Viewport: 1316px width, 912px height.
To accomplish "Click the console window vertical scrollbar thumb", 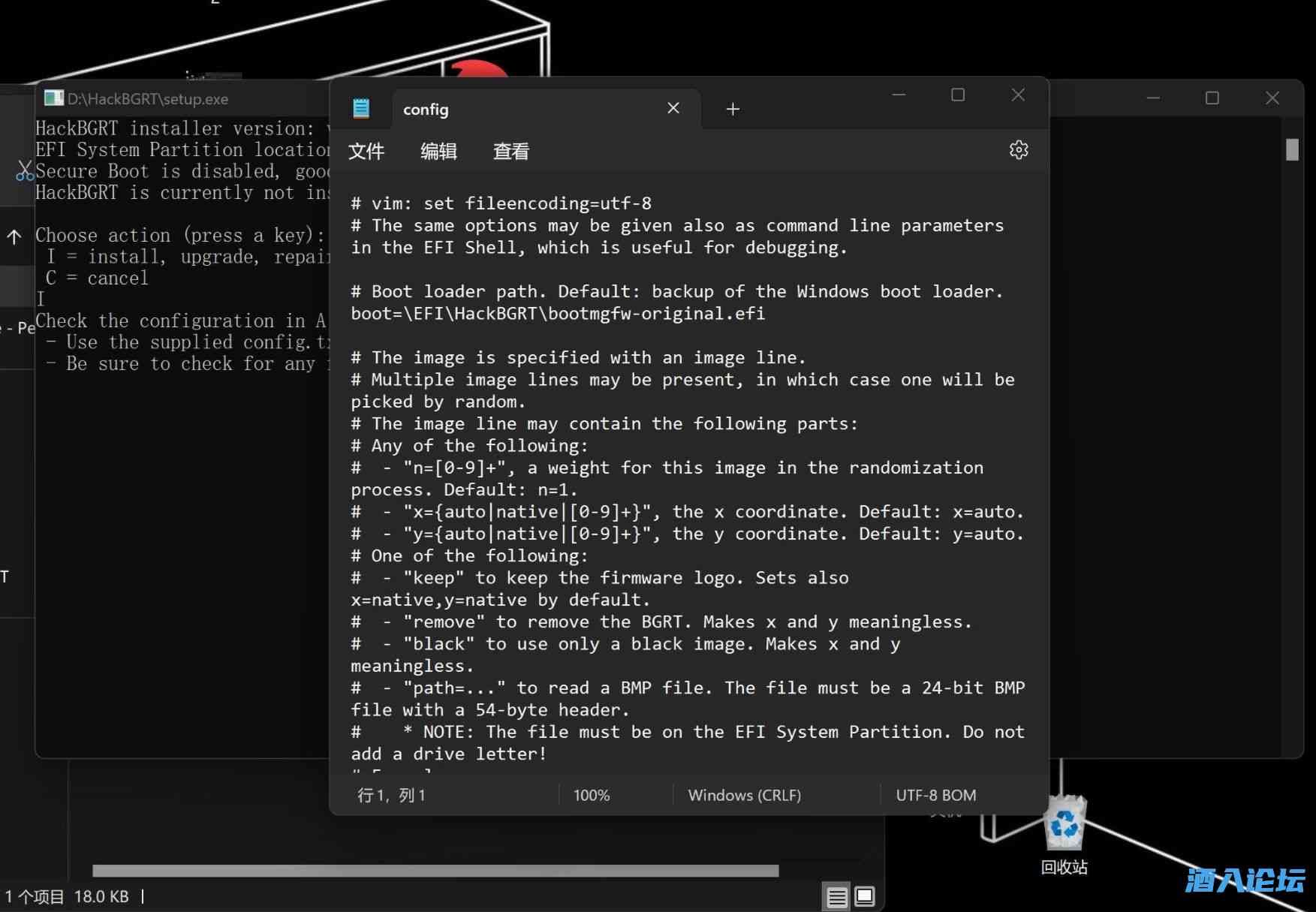I will click(1291, 149).
